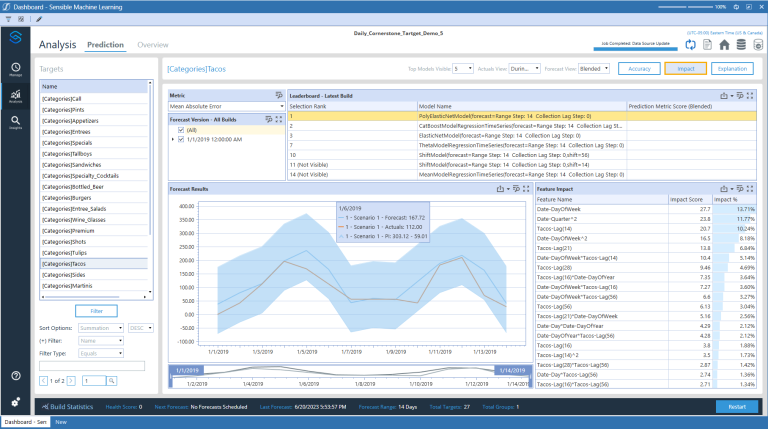Switch to the Overview tab
The height and width of the screenshot is (429, 768).
[153, 45]
